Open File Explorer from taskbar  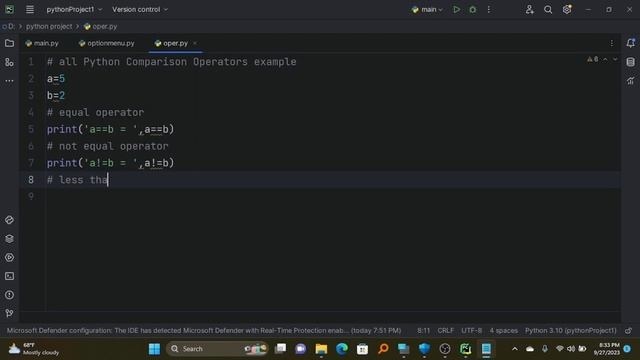coord(321,349)
